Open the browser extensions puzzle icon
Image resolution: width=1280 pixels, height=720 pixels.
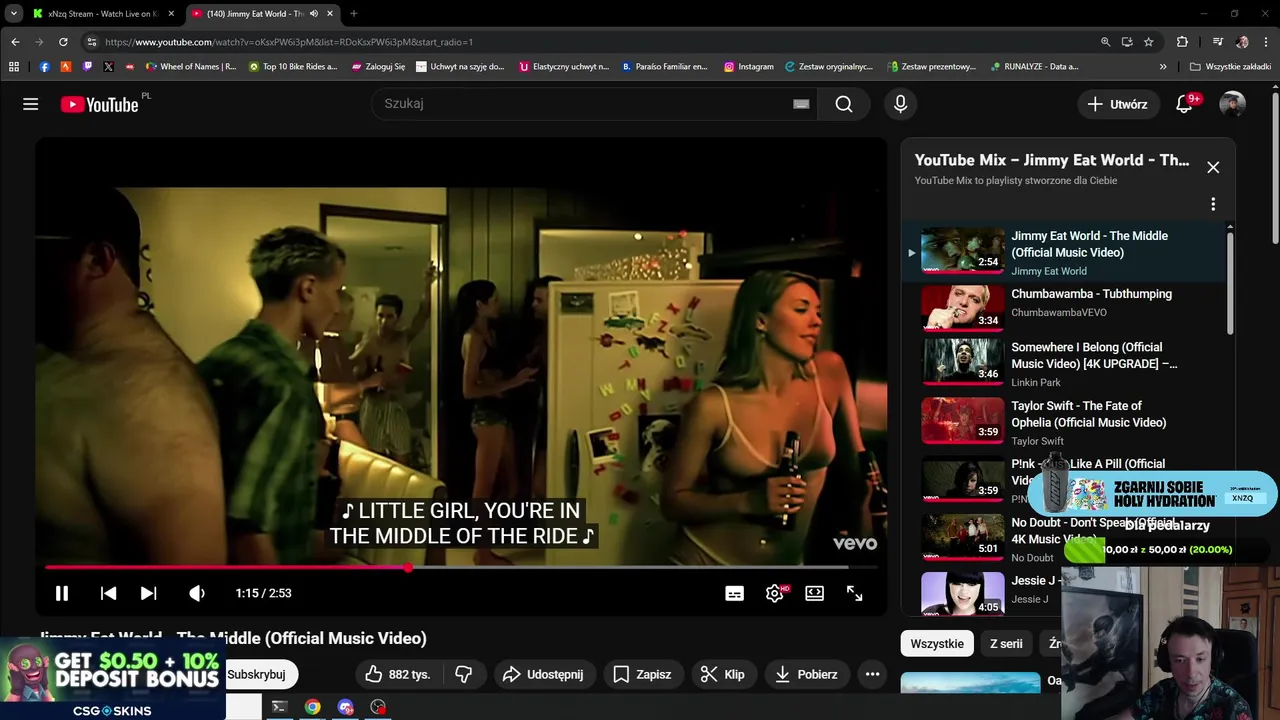click(1182, 42)
